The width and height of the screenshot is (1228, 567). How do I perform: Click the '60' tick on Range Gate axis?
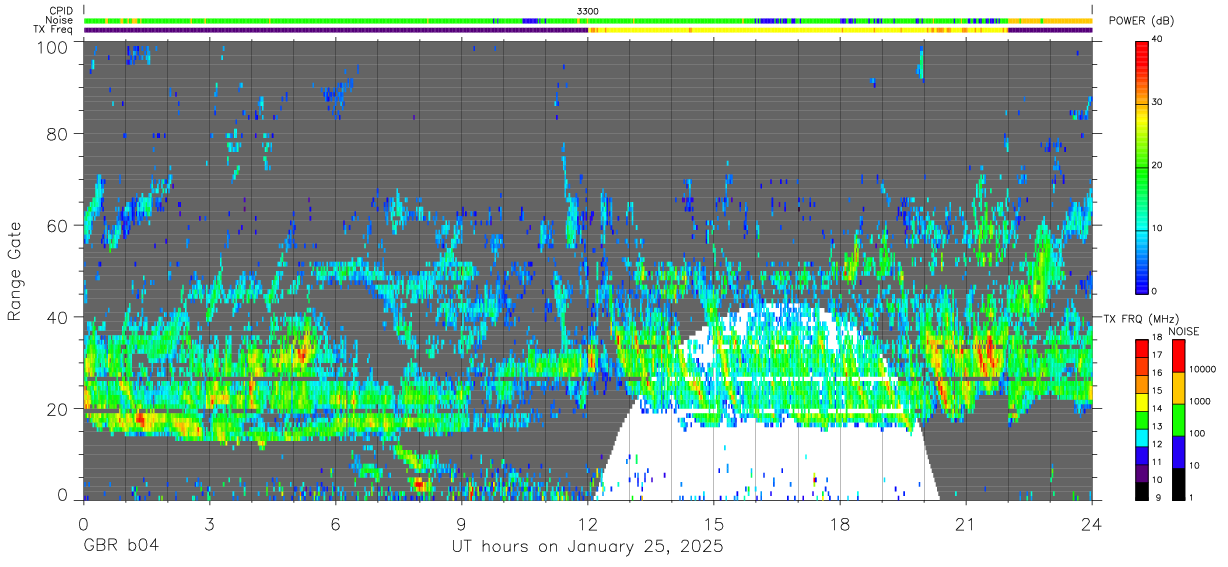57,226
